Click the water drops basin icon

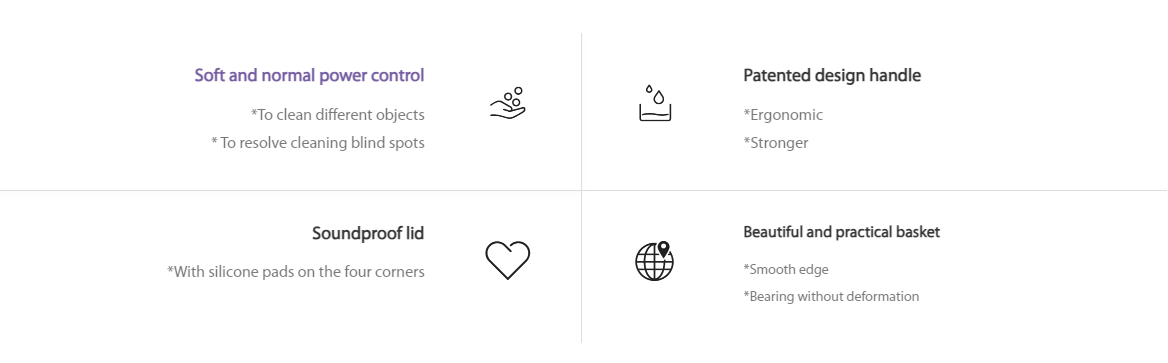coord(656,103)
